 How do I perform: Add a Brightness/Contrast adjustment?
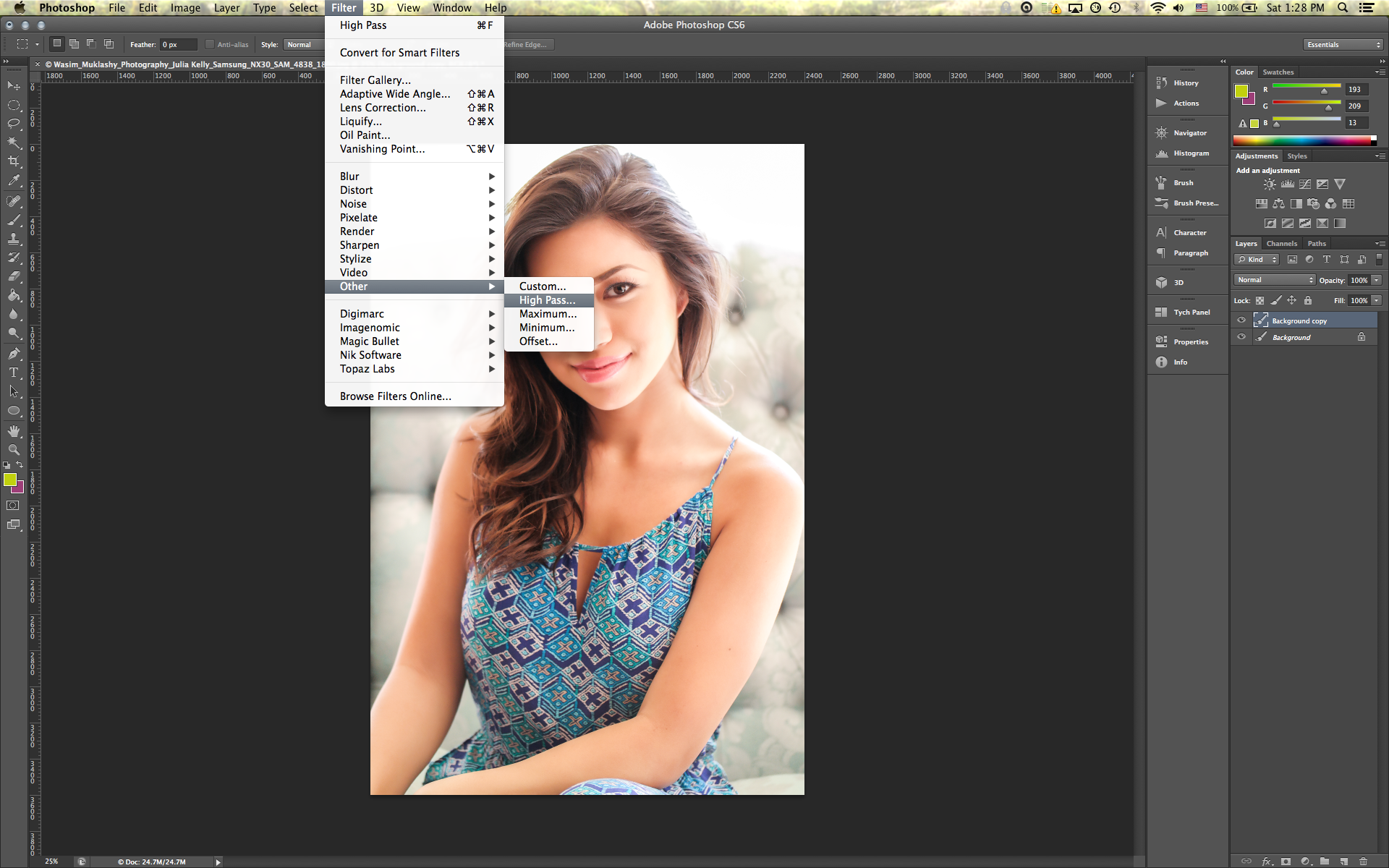[1270, 184]
